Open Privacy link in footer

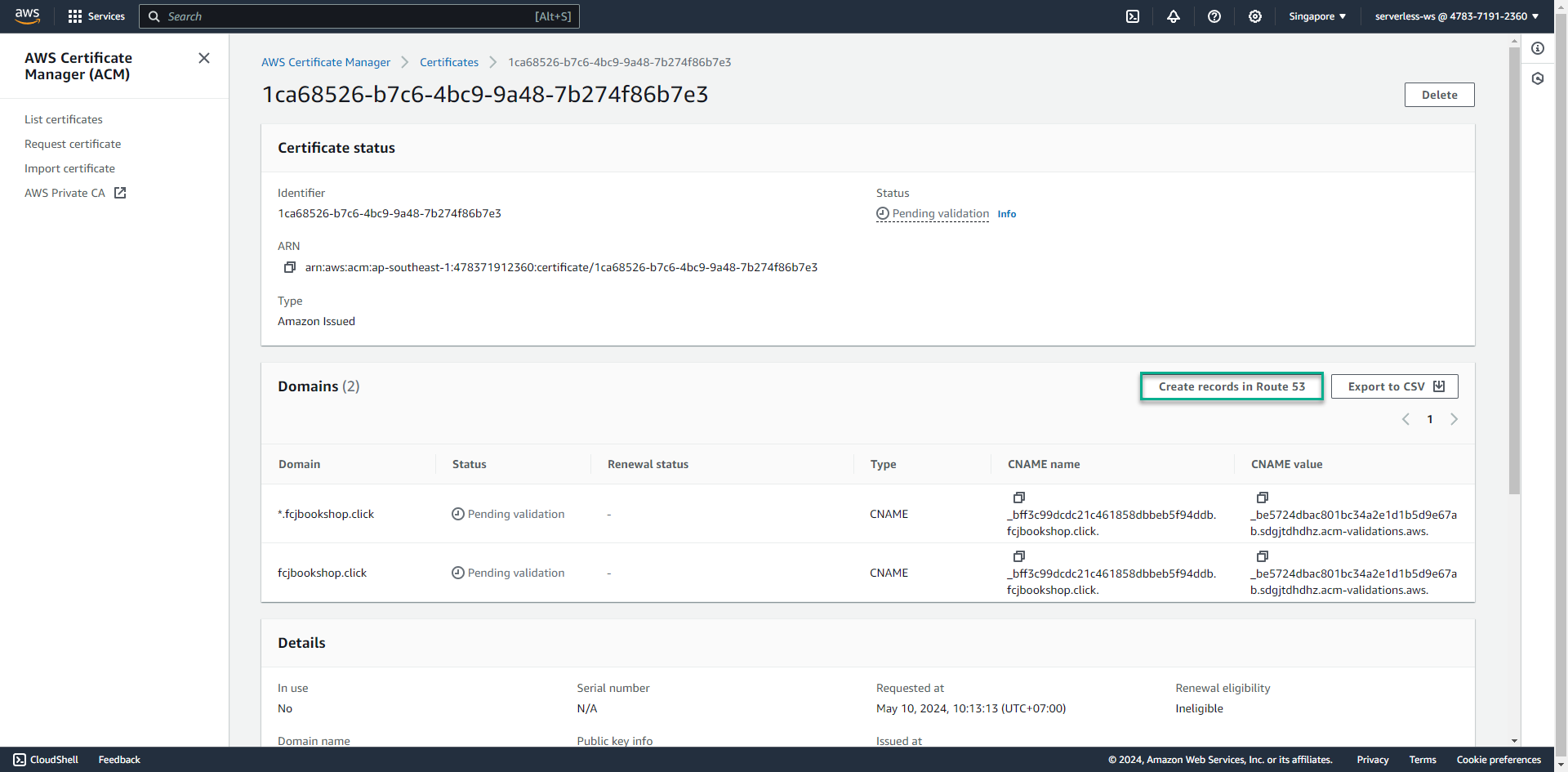(1373, 760)
